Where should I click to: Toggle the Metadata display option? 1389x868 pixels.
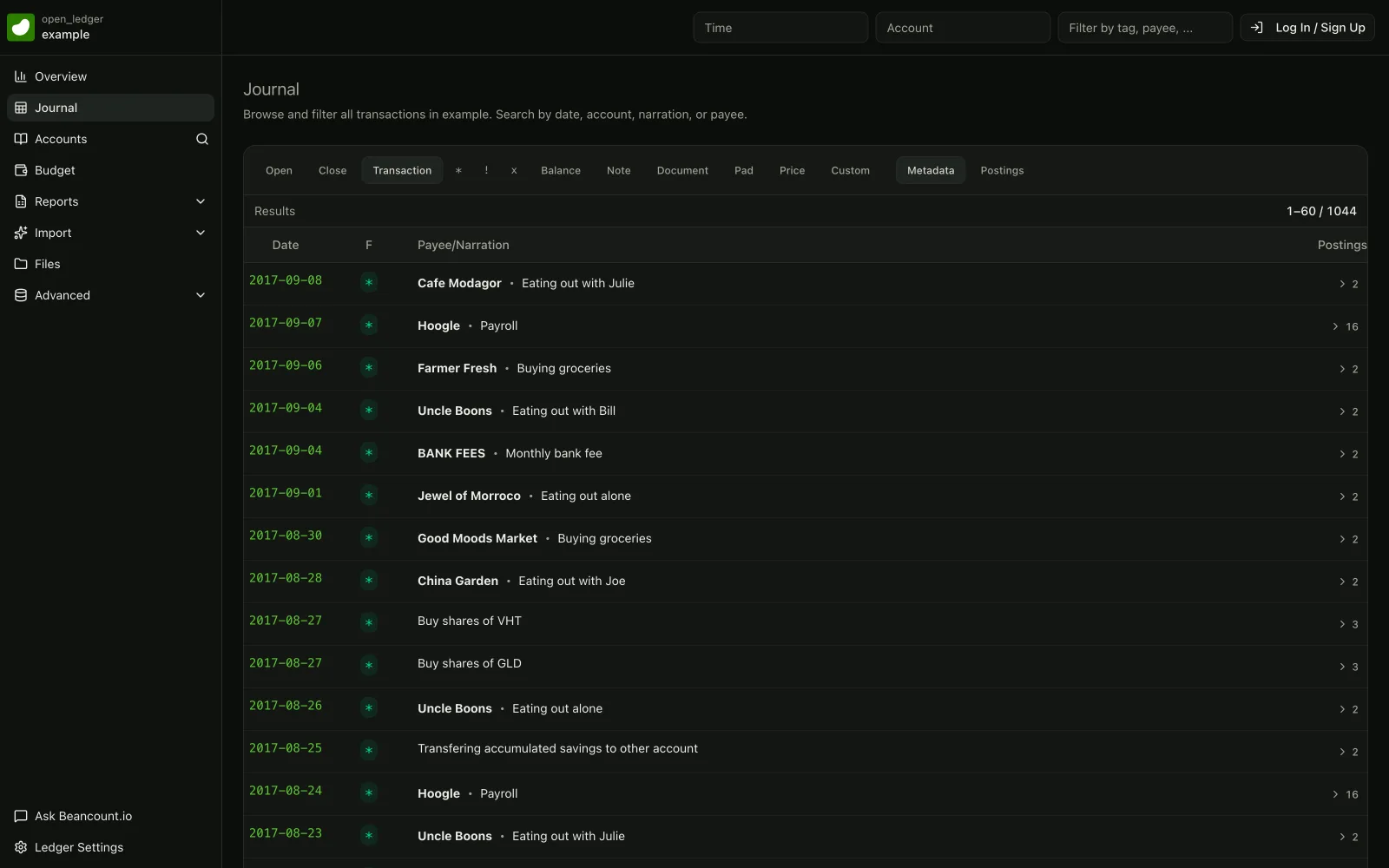coord(931,170)
